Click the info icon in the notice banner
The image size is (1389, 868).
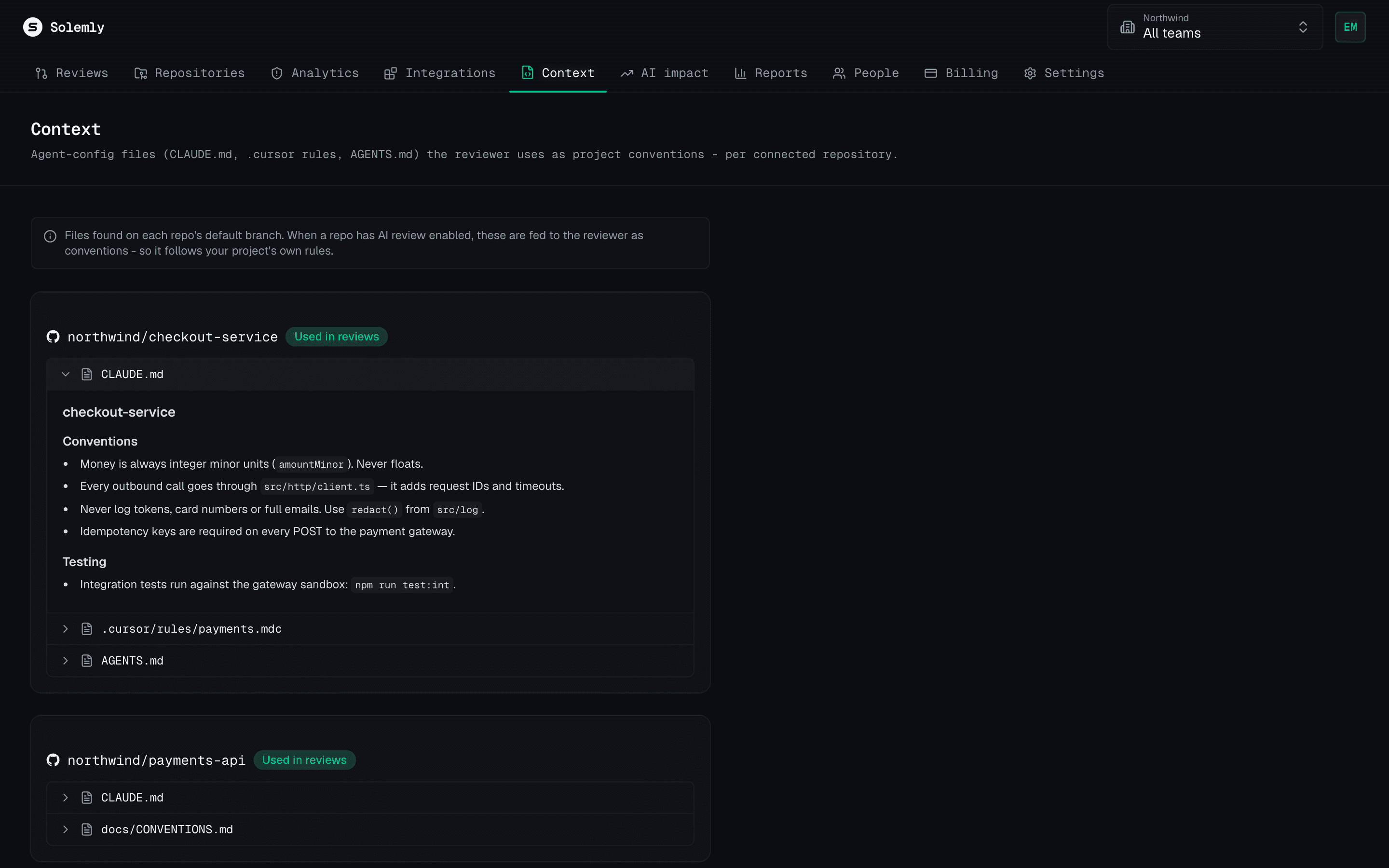click(x=50, y=236)
